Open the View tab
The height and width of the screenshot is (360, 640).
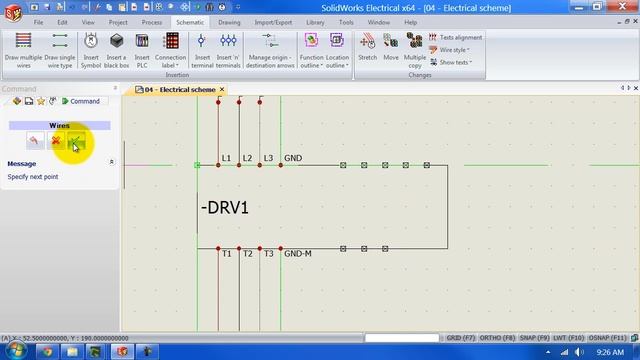(88, 22)
